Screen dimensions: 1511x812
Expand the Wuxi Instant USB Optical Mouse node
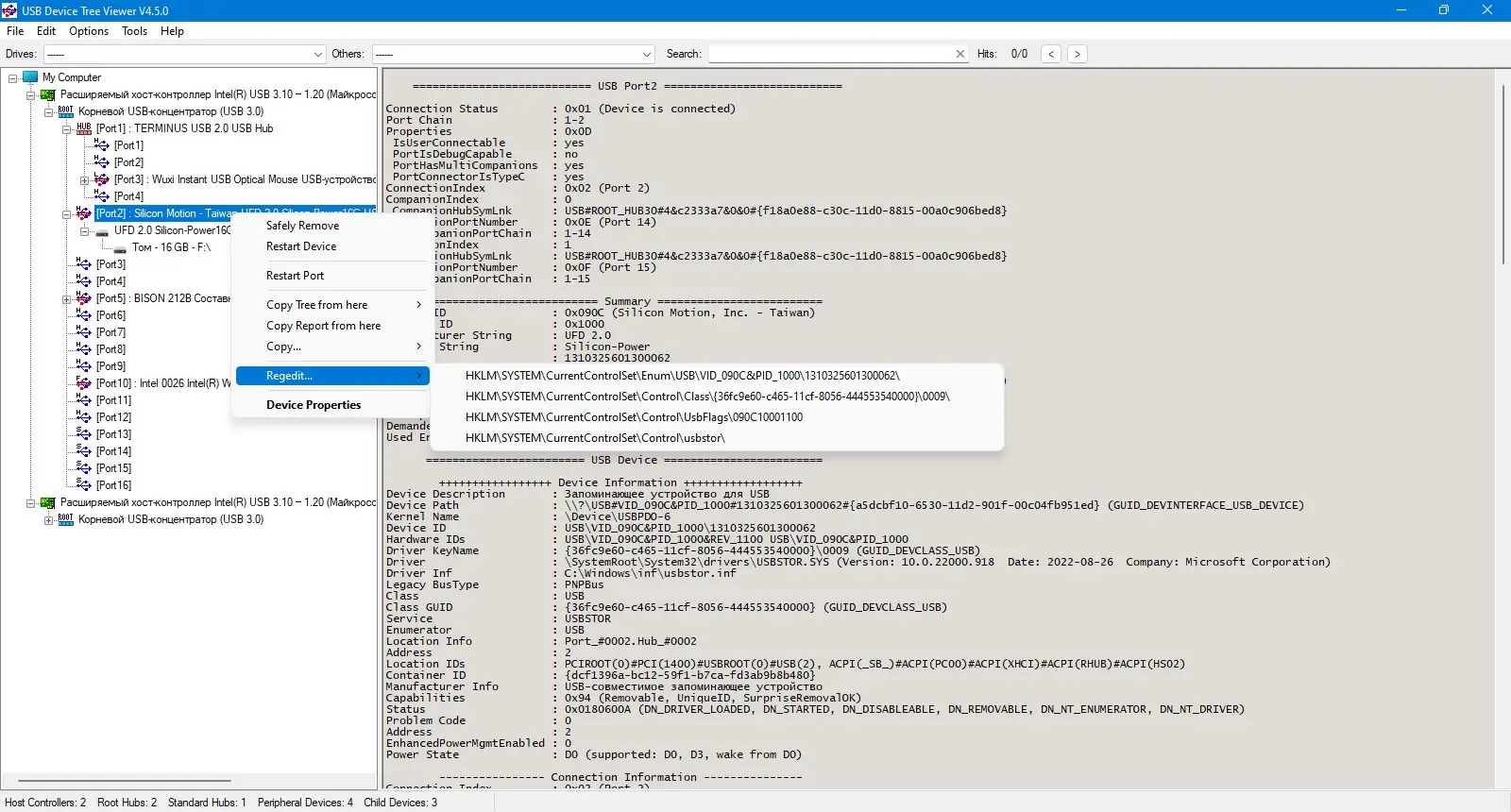tap(85, 180)
